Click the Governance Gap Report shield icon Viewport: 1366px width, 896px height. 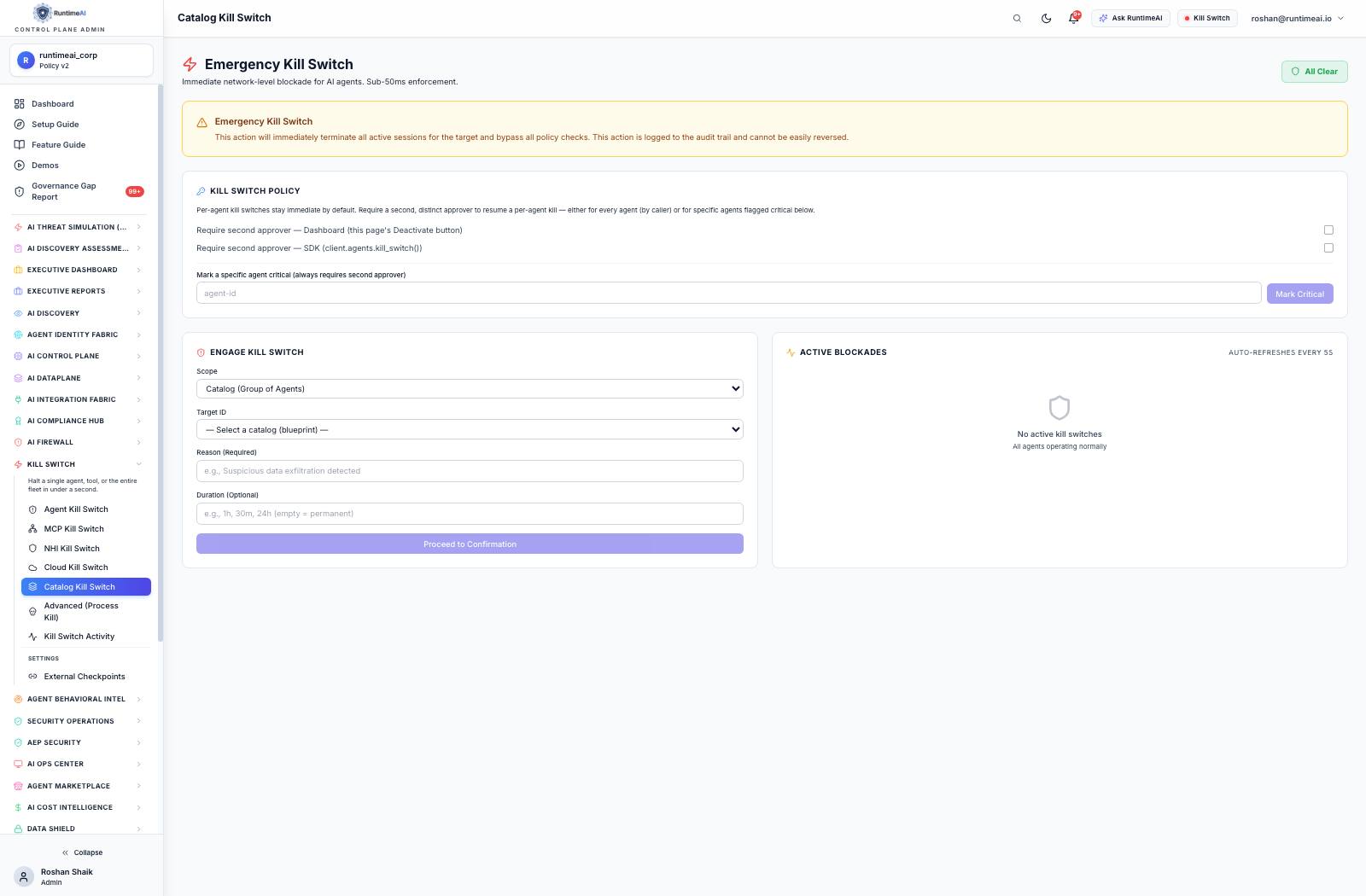point(19,192)
